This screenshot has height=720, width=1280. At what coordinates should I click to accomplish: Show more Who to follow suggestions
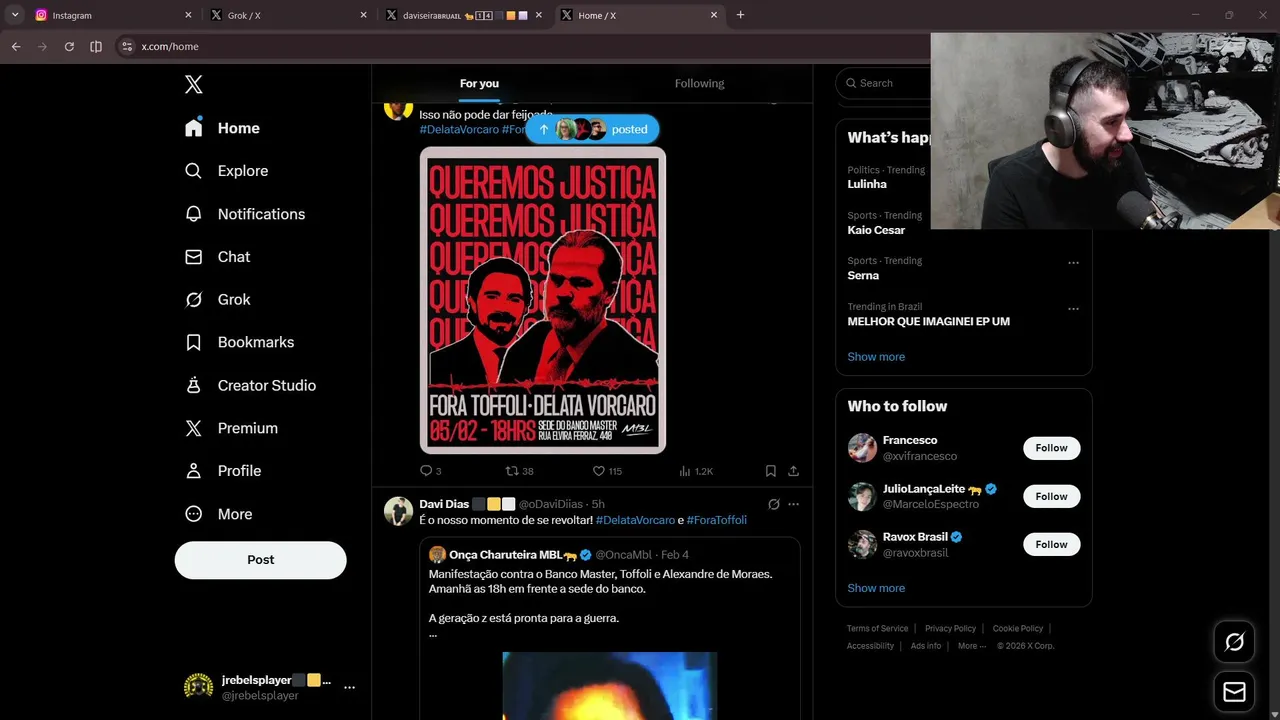pos(876,588)
